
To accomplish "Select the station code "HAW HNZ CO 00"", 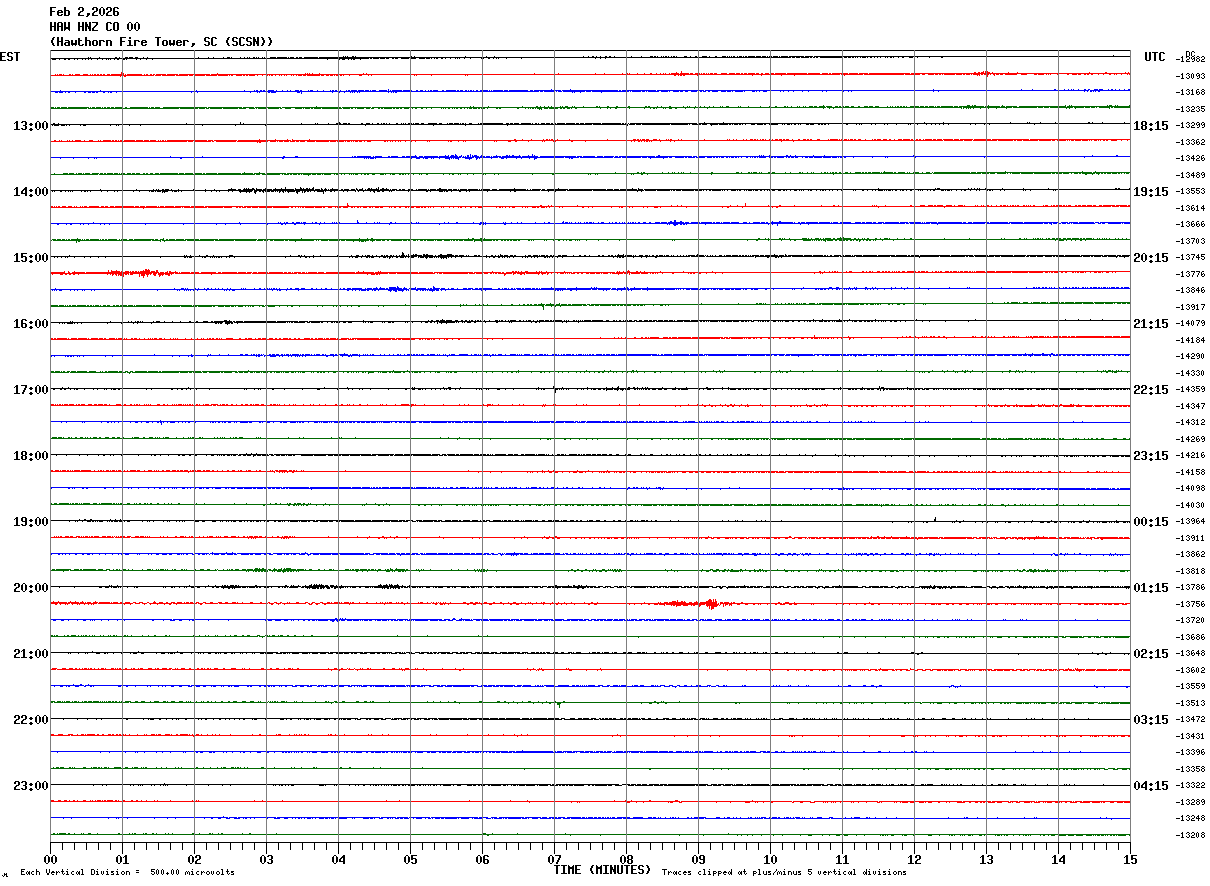I will [x=95, y=27].
